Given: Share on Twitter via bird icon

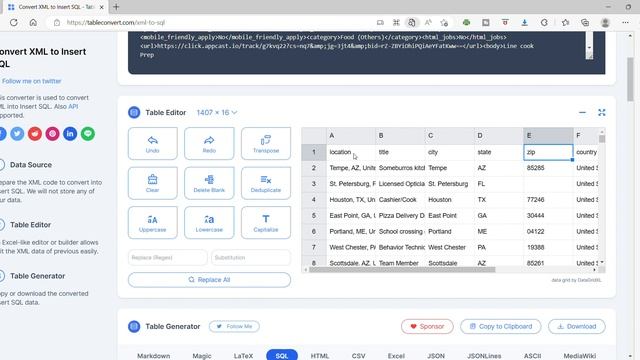Looking at the screenshot, I should click(17, 133).
